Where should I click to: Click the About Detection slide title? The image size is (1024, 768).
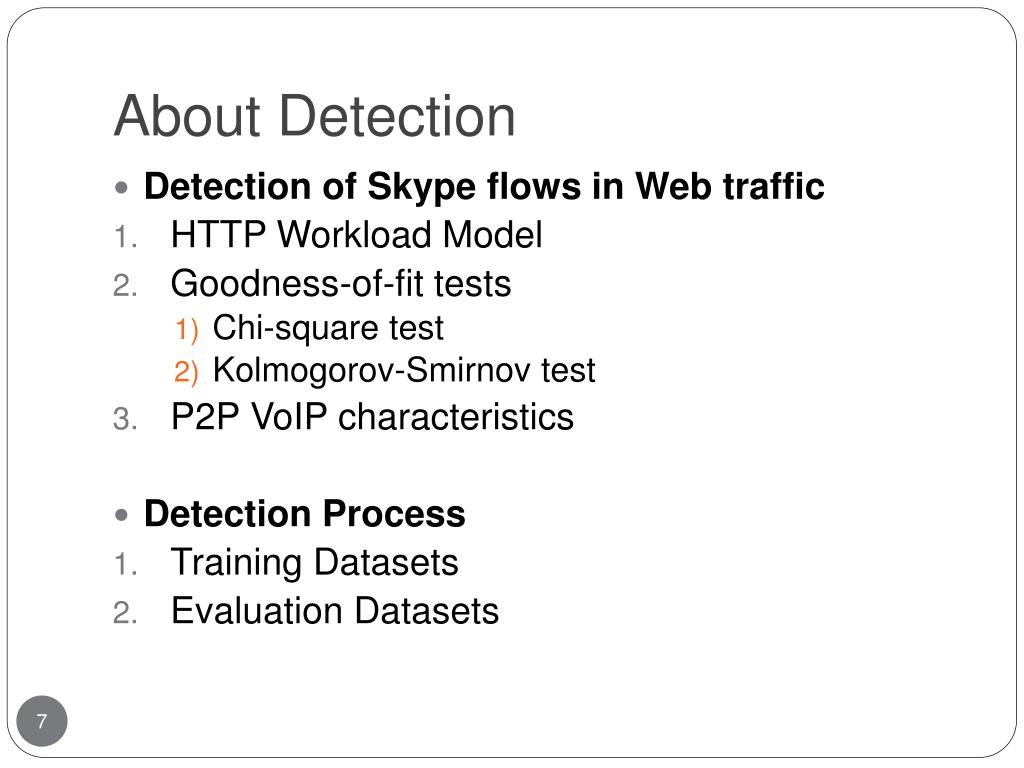pos(315,116)
